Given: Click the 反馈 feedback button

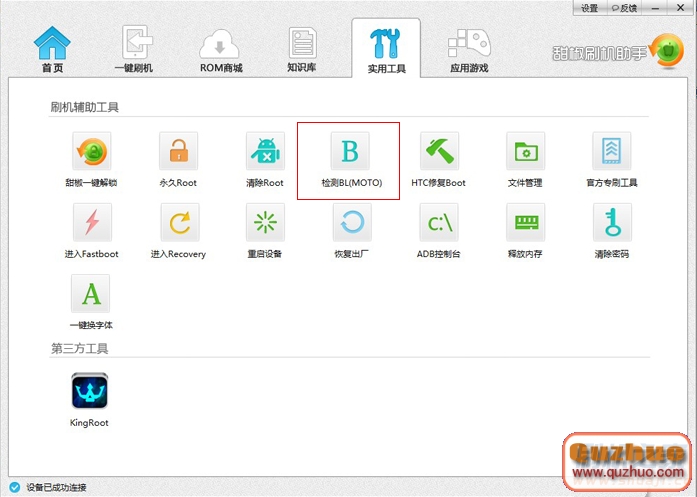Looking at the screenshot, I should point(625,8).
